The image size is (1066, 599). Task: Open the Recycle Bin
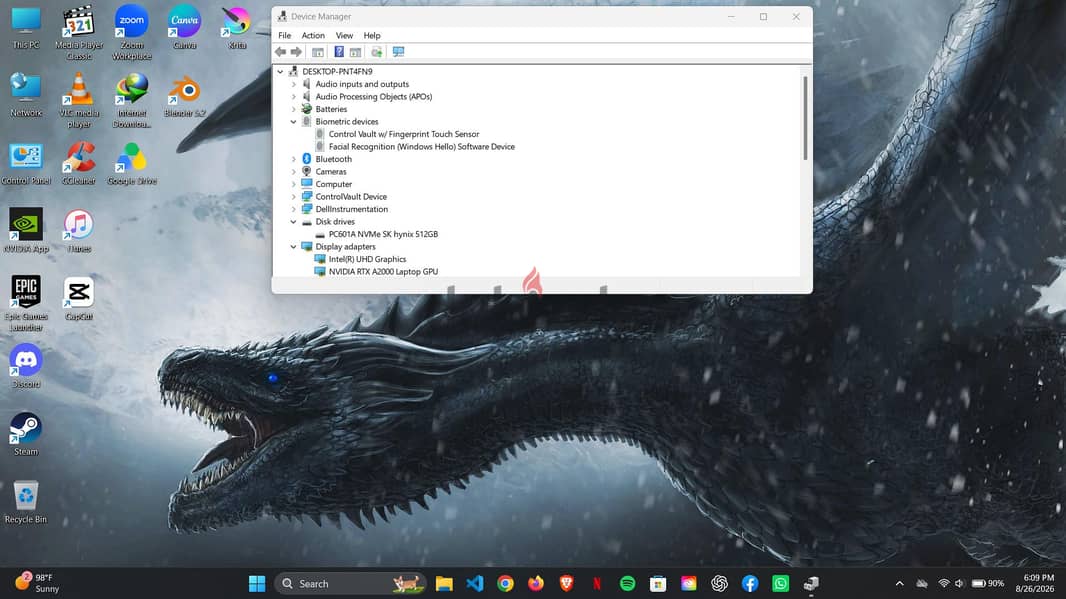click(x=26, y=502)
